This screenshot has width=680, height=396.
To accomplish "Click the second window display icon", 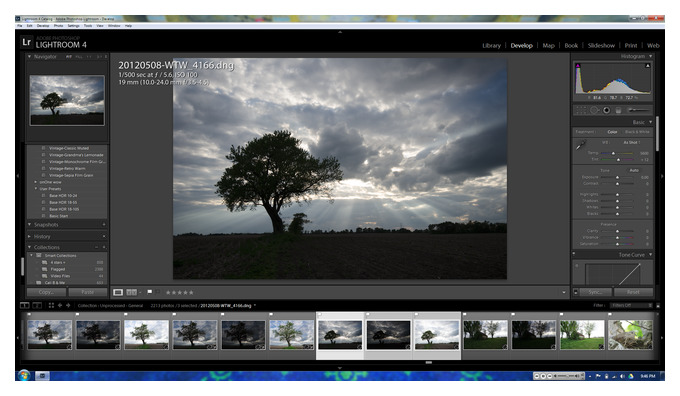I will click(37, 305).
